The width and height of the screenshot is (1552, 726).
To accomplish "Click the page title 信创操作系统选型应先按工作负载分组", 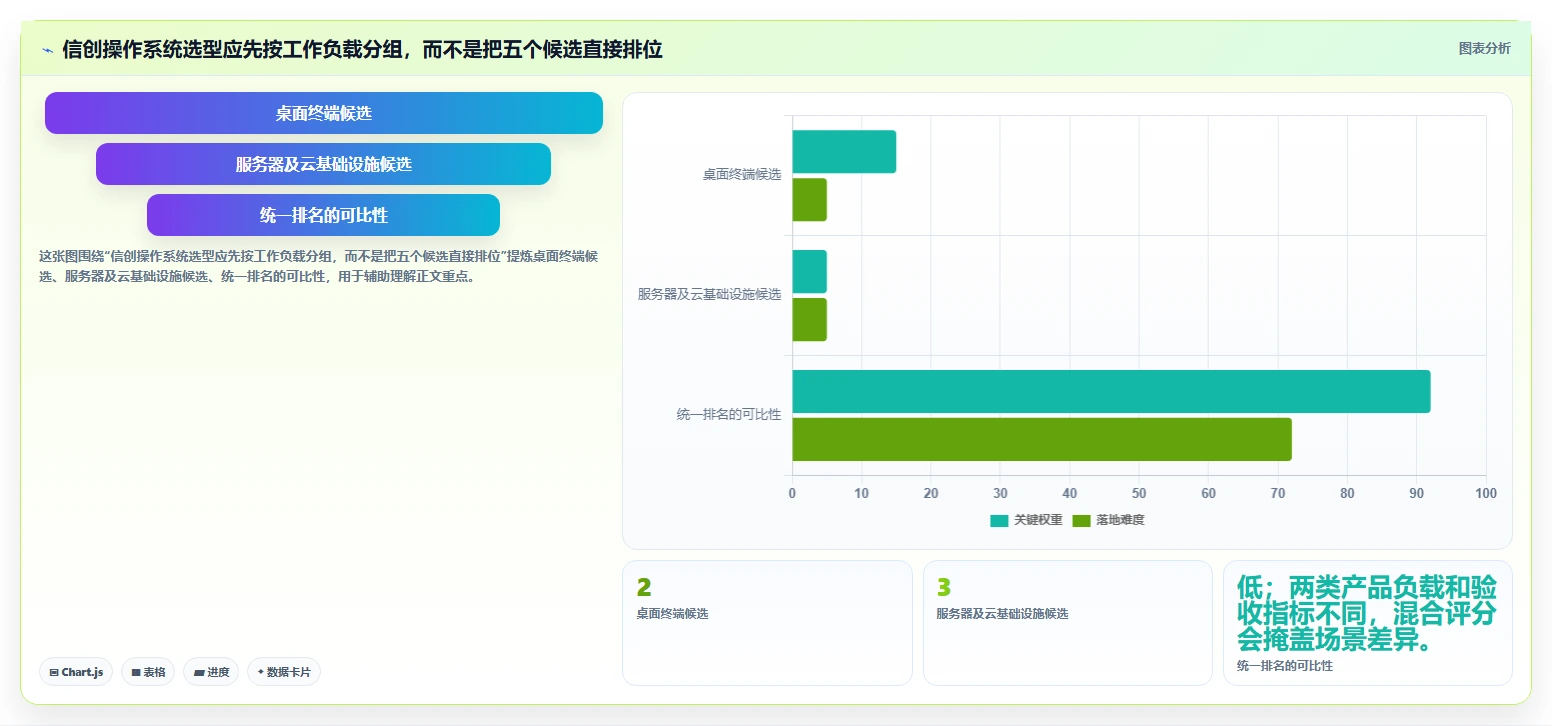I will [362, 49].
